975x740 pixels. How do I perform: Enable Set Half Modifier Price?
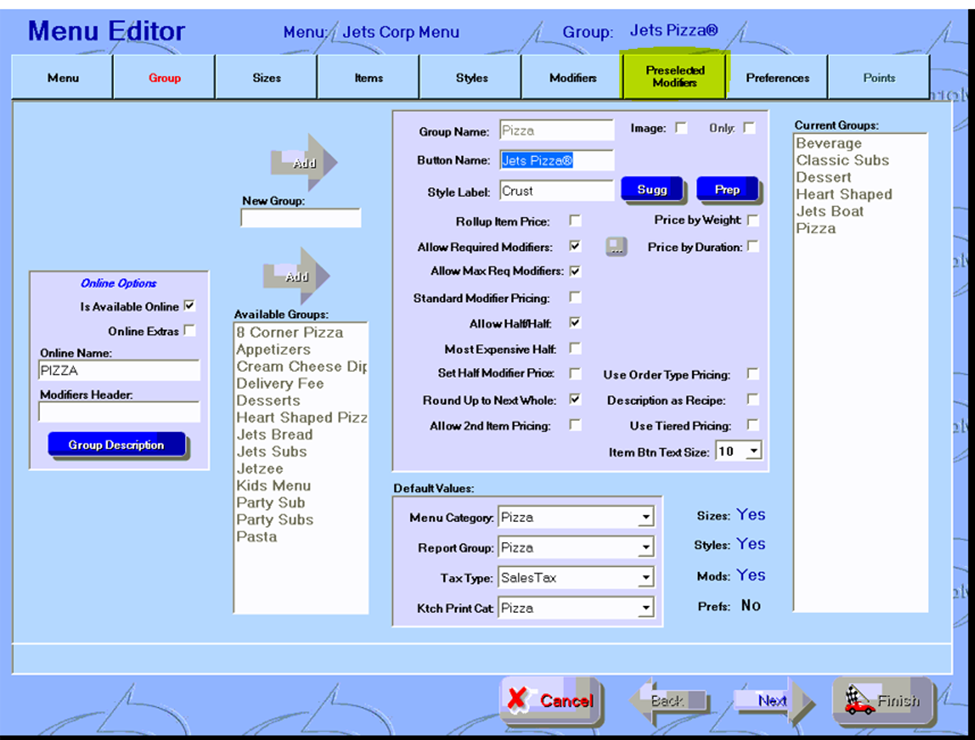point(575,373)
